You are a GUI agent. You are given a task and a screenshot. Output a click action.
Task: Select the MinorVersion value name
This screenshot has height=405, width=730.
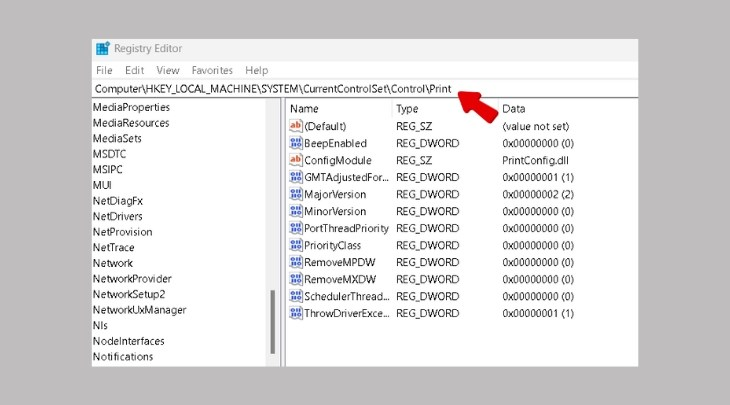coord(335,211)
